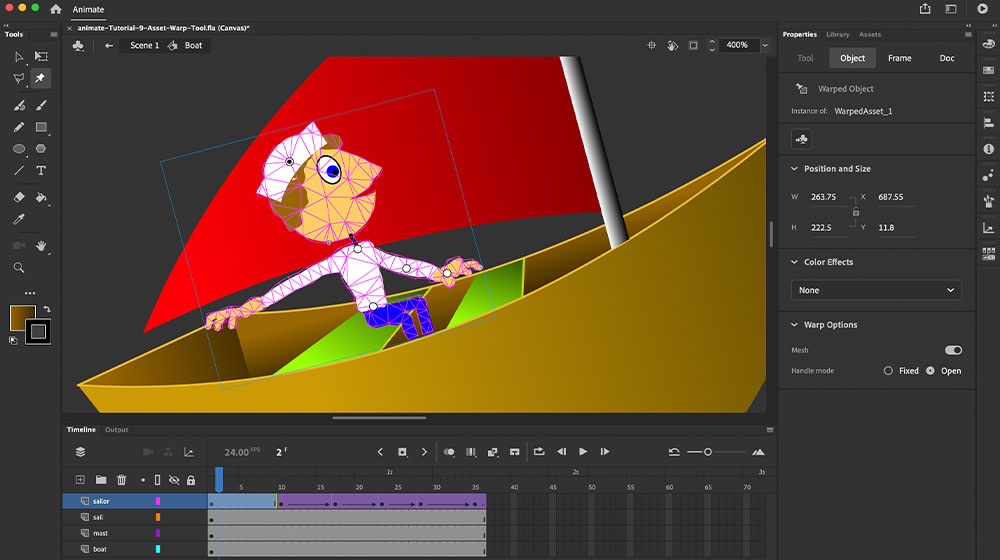The width and height of the screenshot is (1000, 560).
Task: Open the Assets panel tab
Action: pyautogui.click(x=870, y=34)
